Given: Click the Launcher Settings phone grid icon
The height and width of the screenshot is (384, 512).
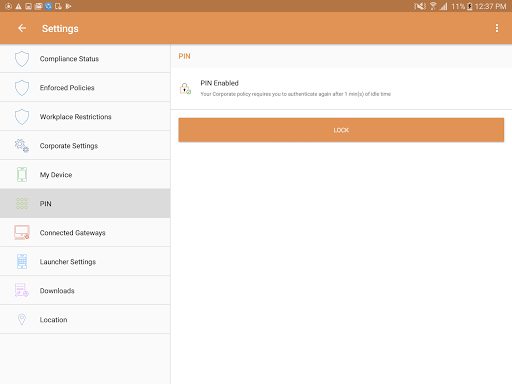Looking at the screenshot, I should click(x=22, y=262).
